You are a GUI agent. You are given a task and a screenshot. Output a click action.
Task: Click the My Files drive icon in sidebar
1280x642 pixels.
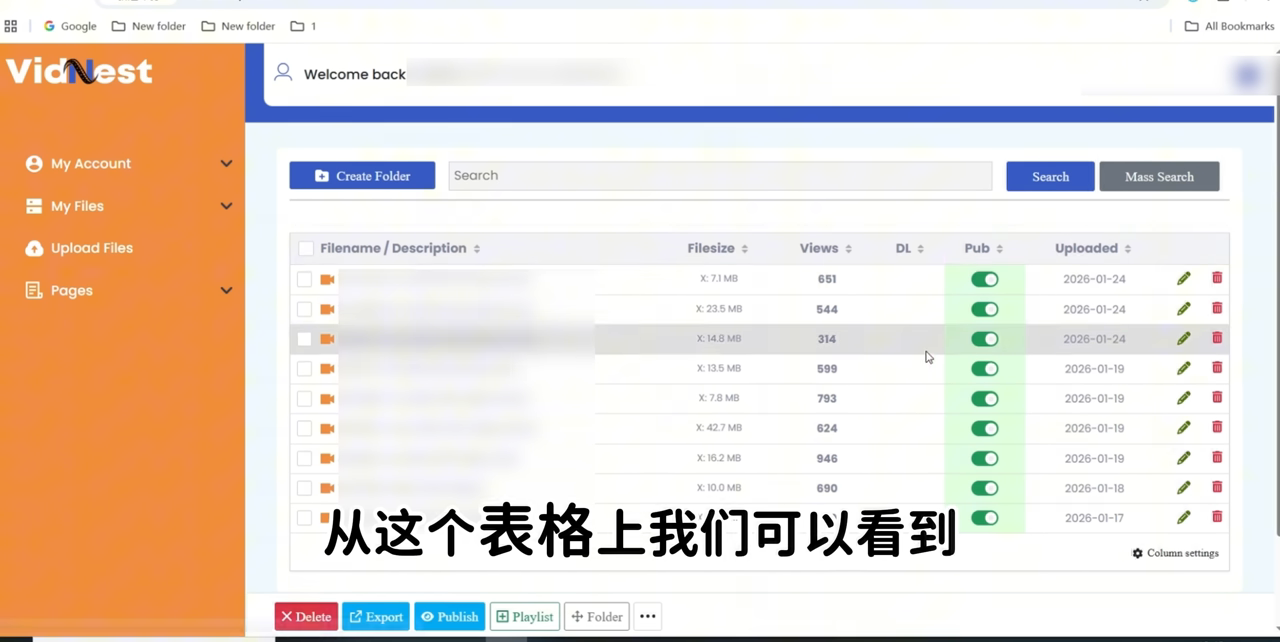tap(34, 206)
